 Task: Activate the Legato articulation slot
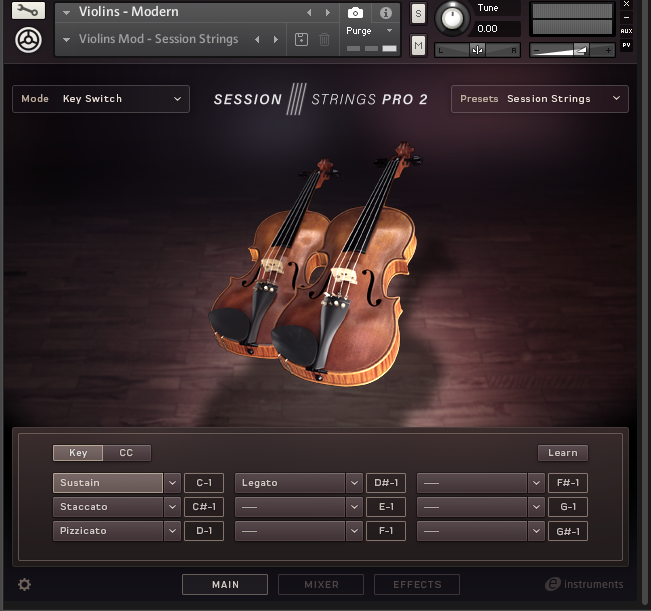290,483
